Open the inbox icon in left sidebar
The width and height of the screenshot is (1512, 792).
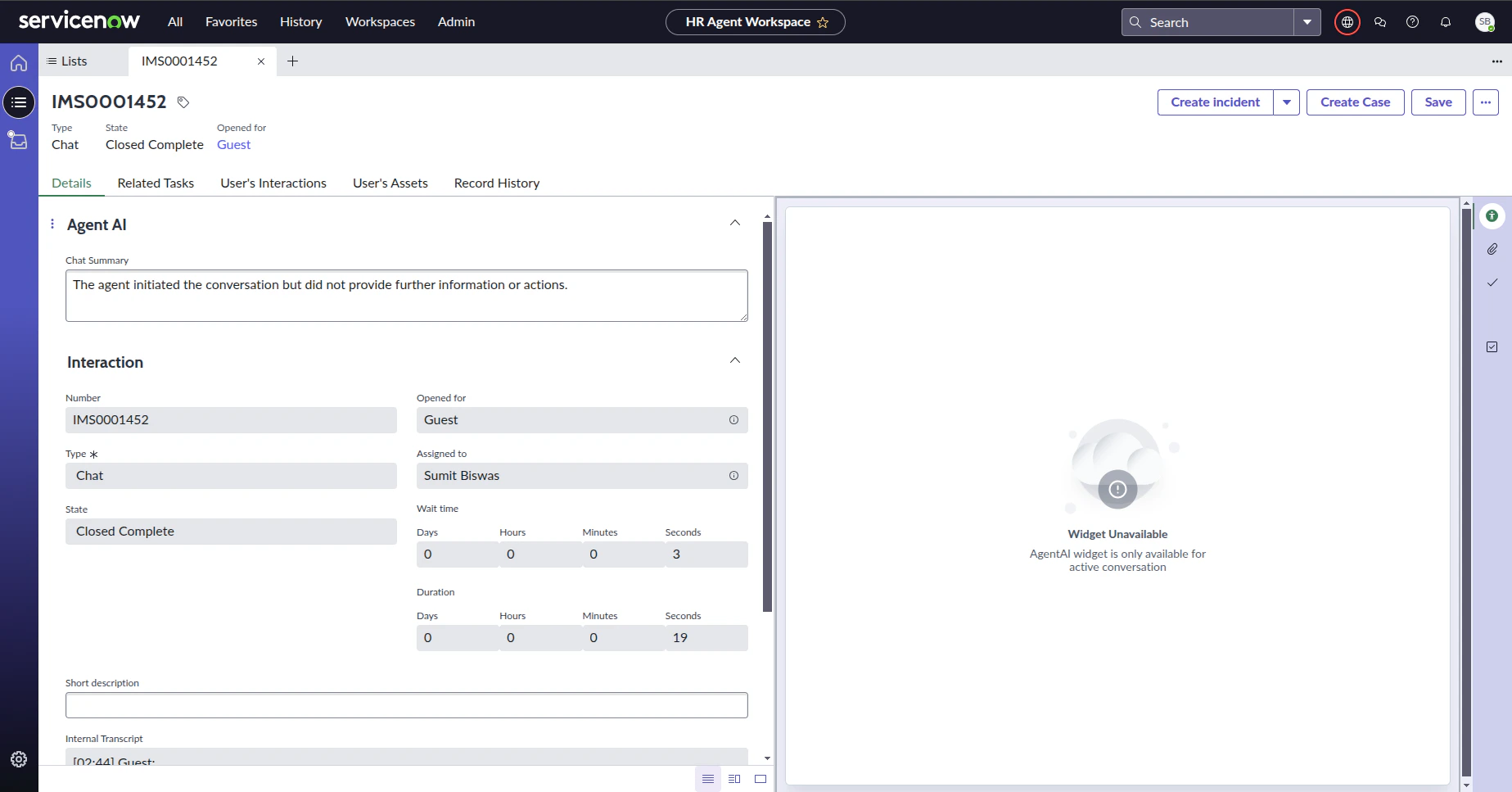pyautogui.click(x=18, y=140)
